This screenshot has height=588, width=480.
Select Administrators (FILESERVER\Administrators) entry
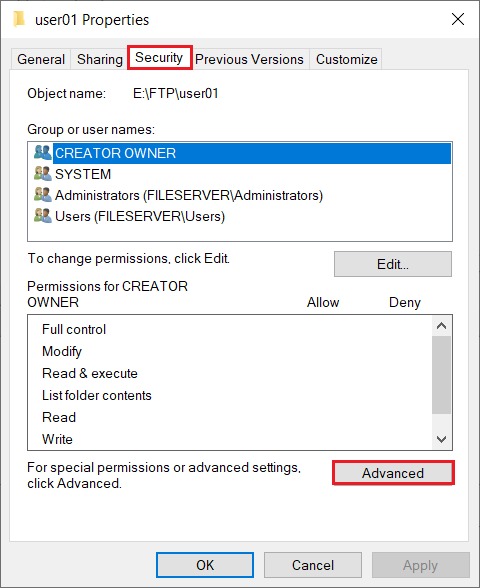tap(189, 195)
